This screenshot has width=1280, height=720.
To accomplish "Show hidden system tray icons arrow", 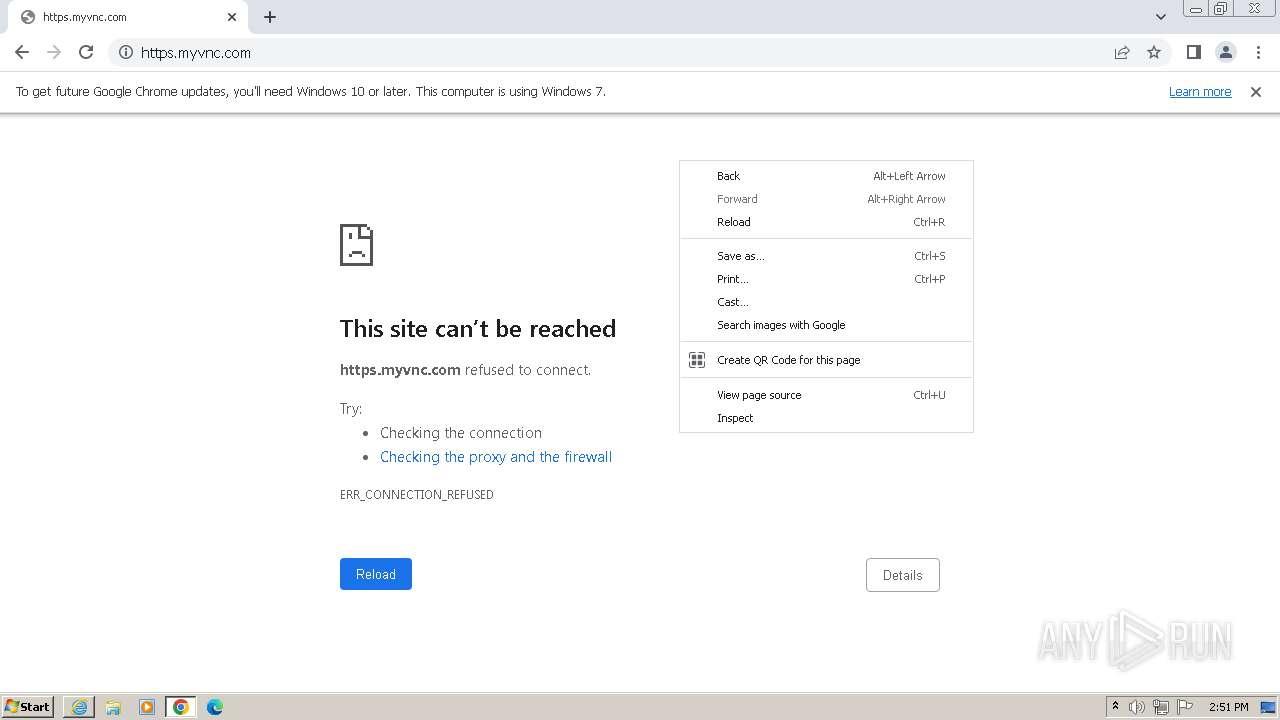I will pos(1115,707).
